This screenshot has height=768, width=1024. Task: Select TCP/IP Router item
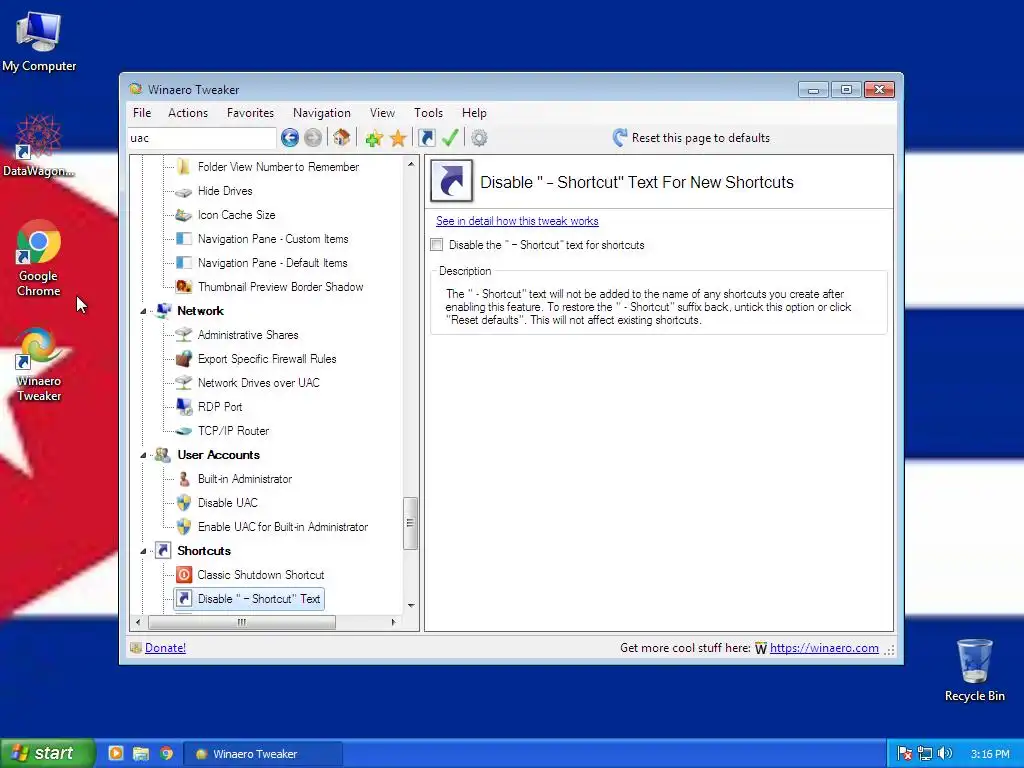[233, 431]
